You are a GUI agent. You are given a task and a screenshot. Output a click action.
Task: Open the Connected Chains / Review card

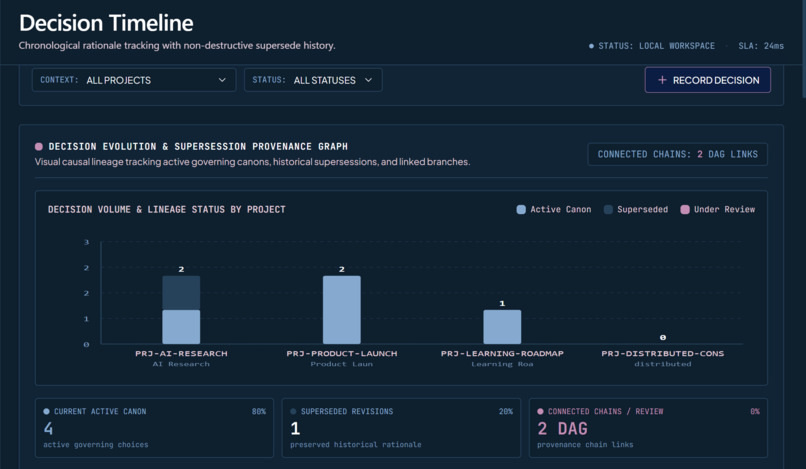(x=648, y=428)
